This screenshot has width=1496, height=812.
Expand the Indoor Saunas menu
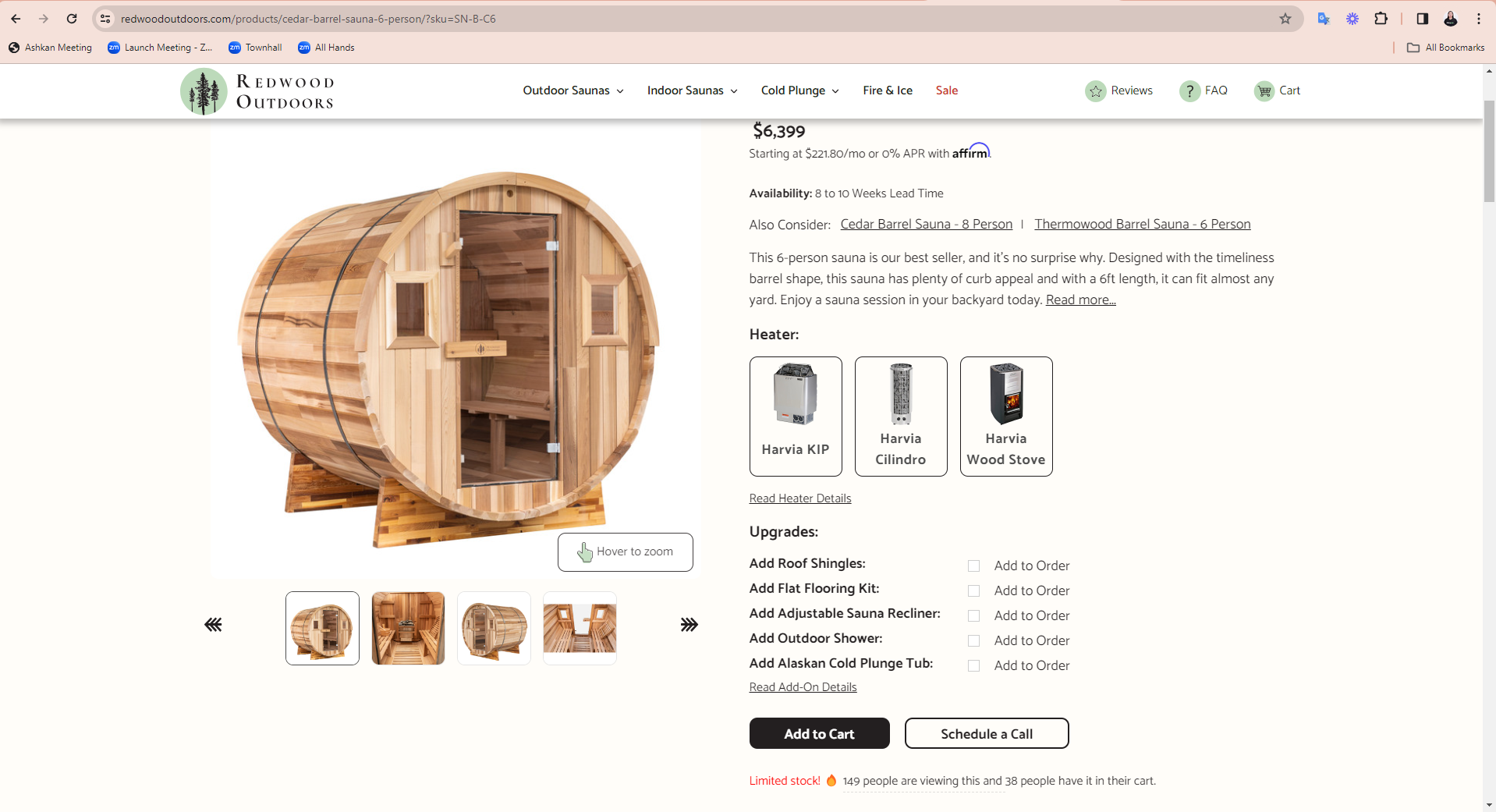693,90
